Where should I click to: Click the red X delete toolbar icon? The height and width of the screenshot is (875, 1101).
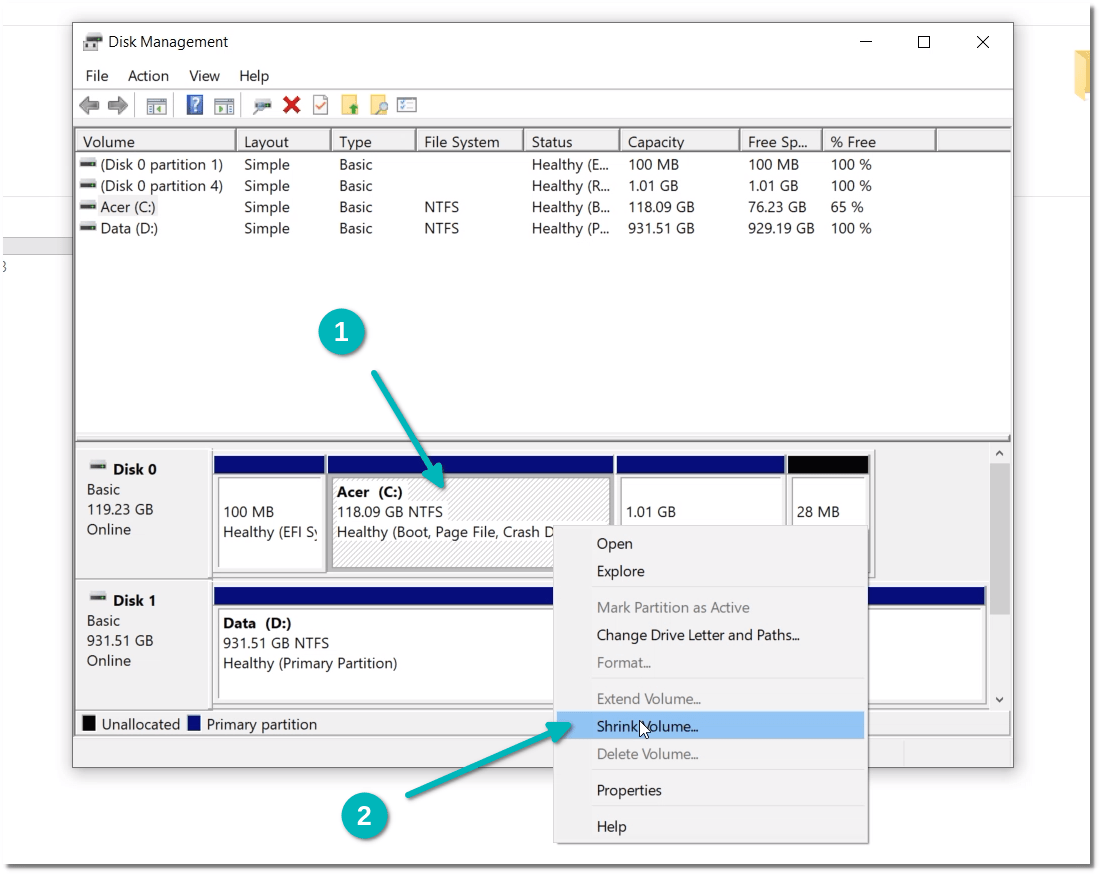coord(292,105)
